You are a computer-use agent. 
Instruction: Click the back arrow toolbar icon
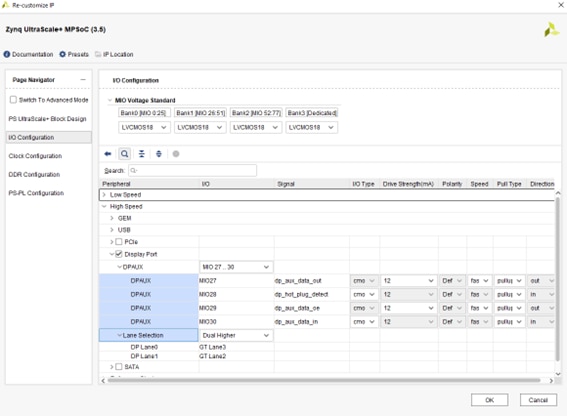(107, 154)
